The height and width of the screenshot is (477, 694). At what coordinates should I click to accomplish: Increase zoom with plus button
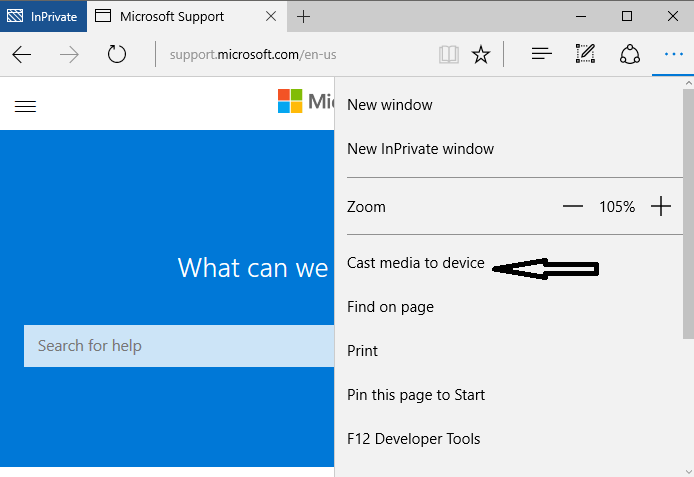661,207
